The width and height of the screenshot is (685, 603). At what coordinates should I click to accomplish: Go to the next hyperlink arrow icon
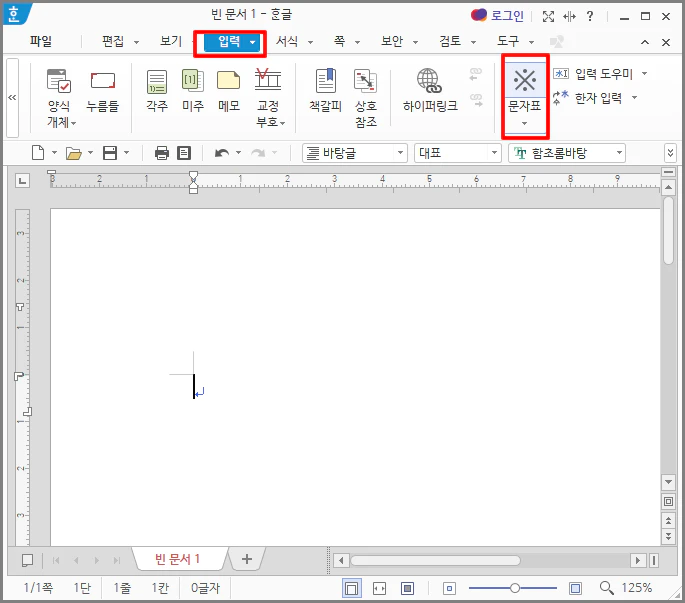coord(476,100)
